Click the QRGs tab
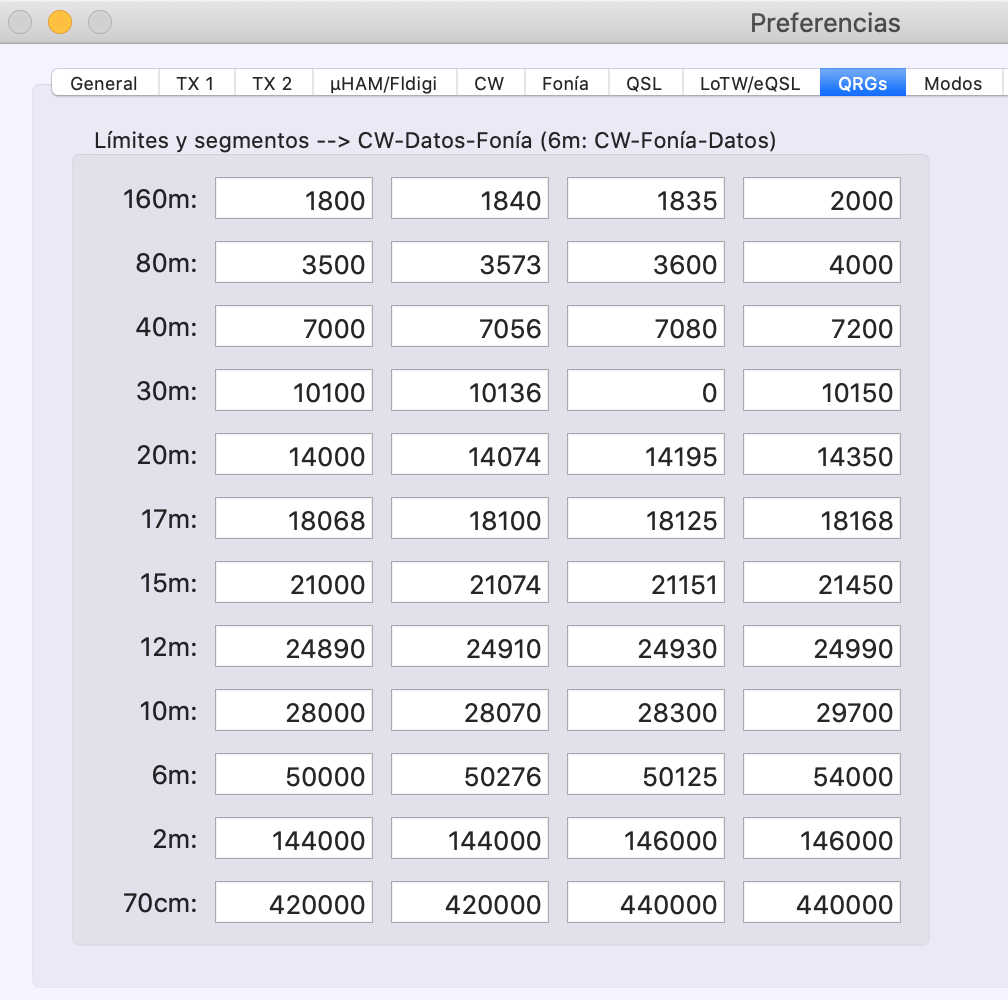Screen dimensions: 1008x1000 tap(862, 83)
